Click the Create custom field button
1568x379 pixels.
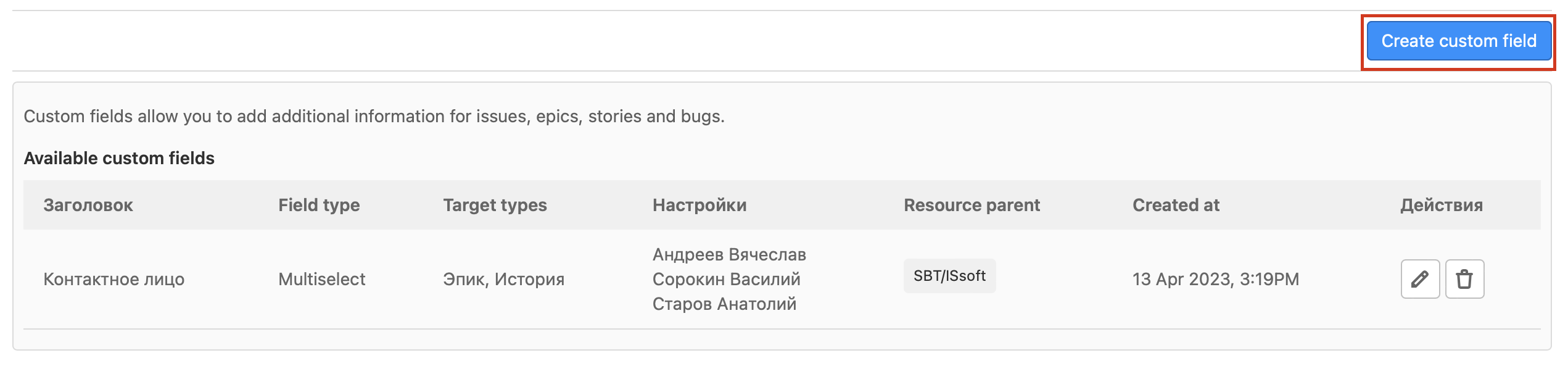[x=1458, y=41]
